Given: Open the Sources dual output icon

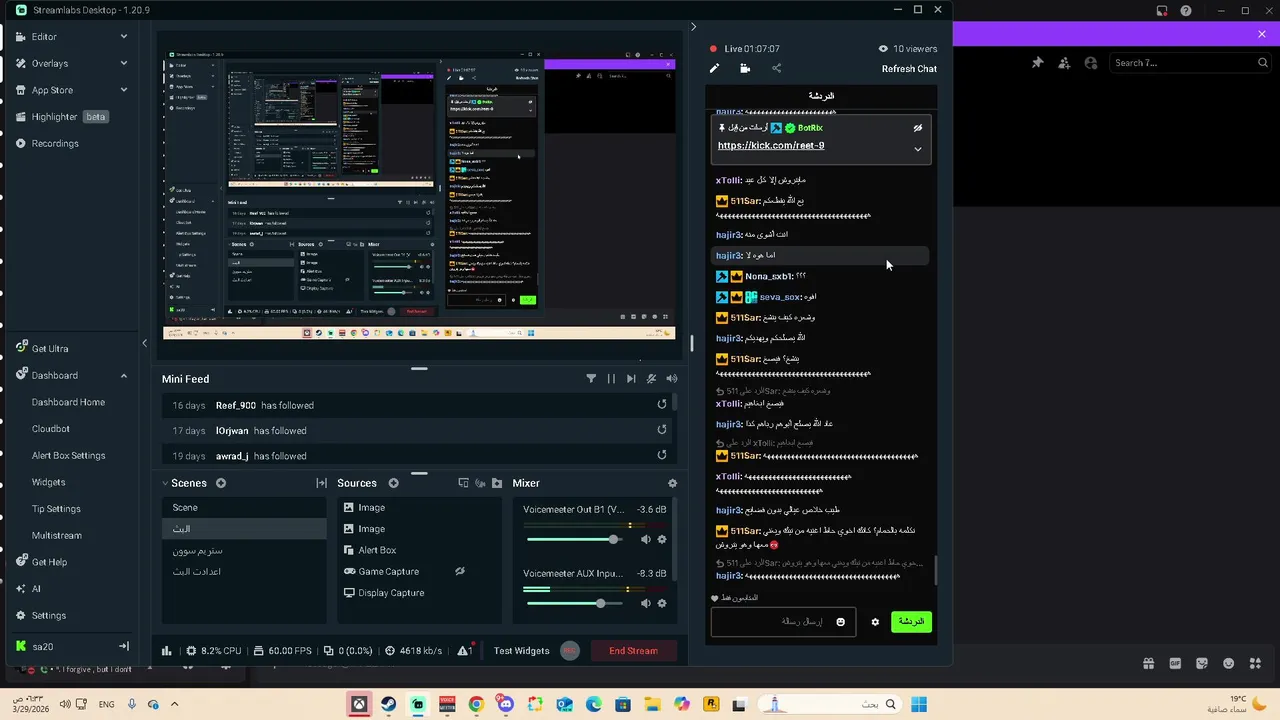Looking at the screenshot, I should pyautogui.click(x=463, y=483).
